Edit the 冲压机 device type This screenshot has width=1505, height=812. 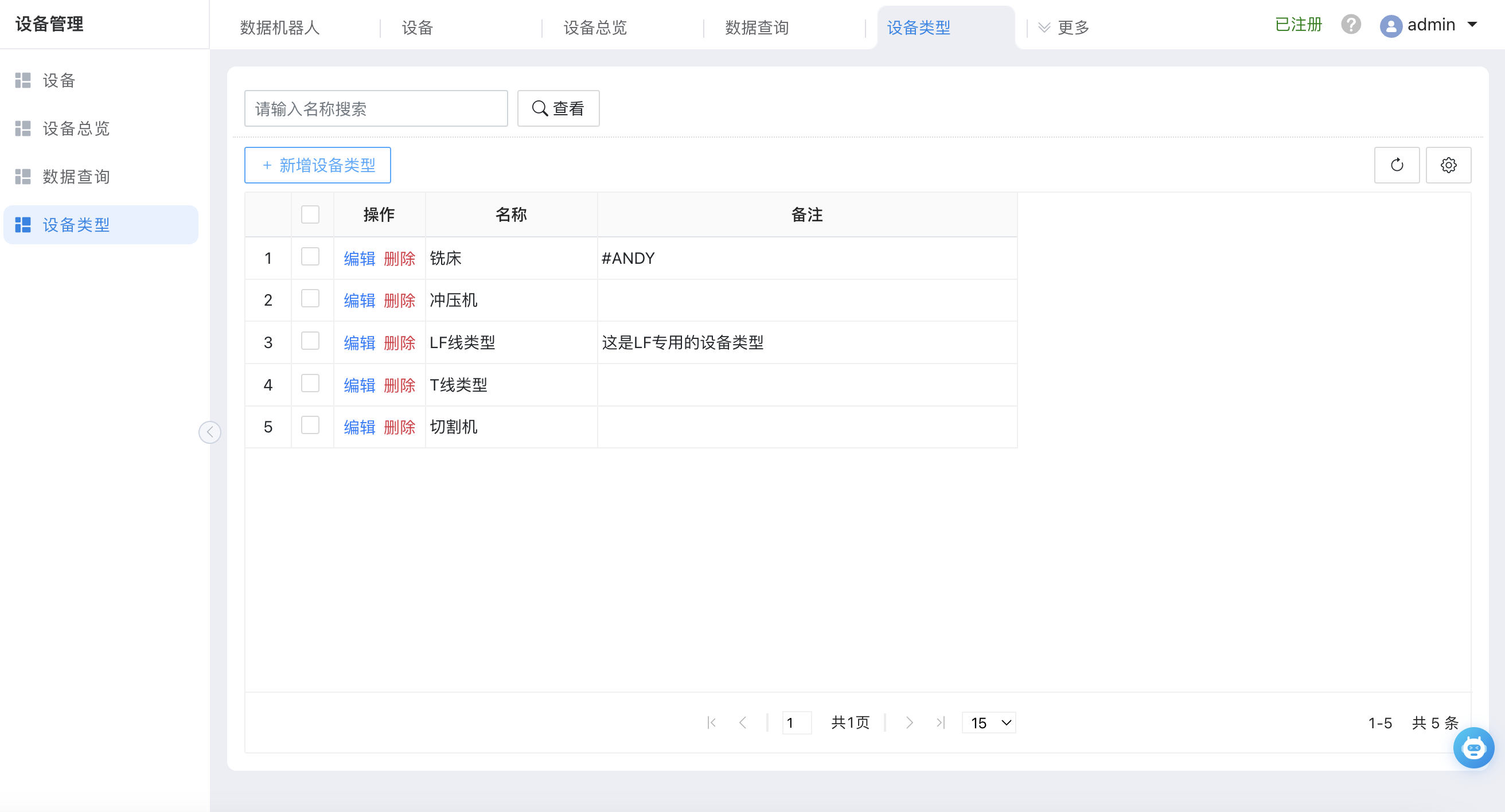359,300
